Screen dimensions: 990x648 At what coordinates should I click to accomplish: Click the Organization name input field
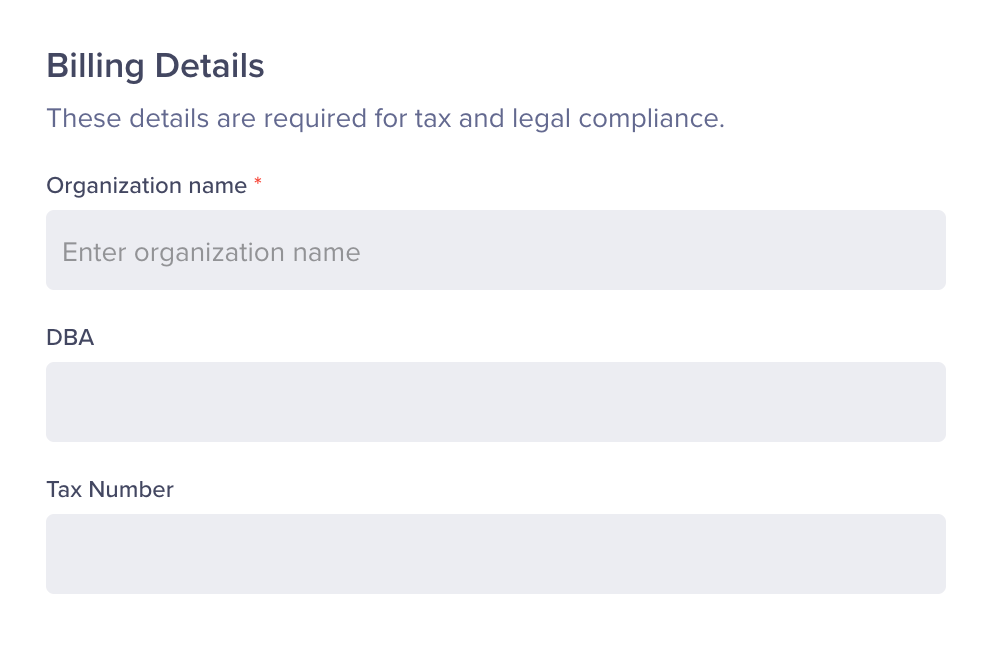pos(496,250)
